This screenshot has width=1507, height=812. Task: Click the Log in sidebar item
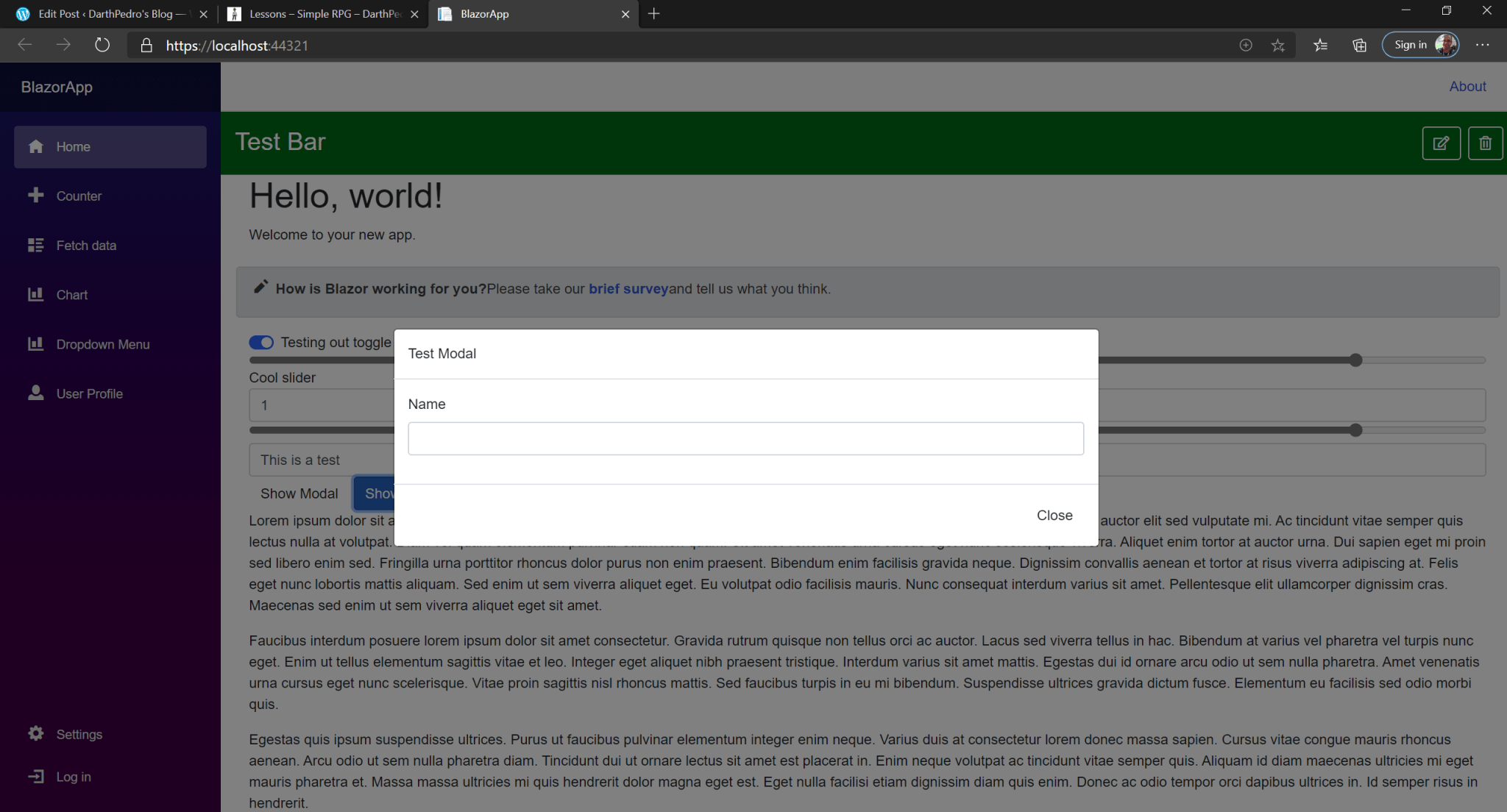(x=74, y=776)
